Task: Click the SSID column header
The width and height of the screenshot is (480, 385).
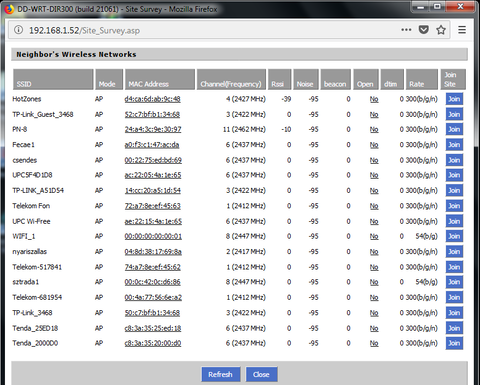Action: [x=53, y=79]
